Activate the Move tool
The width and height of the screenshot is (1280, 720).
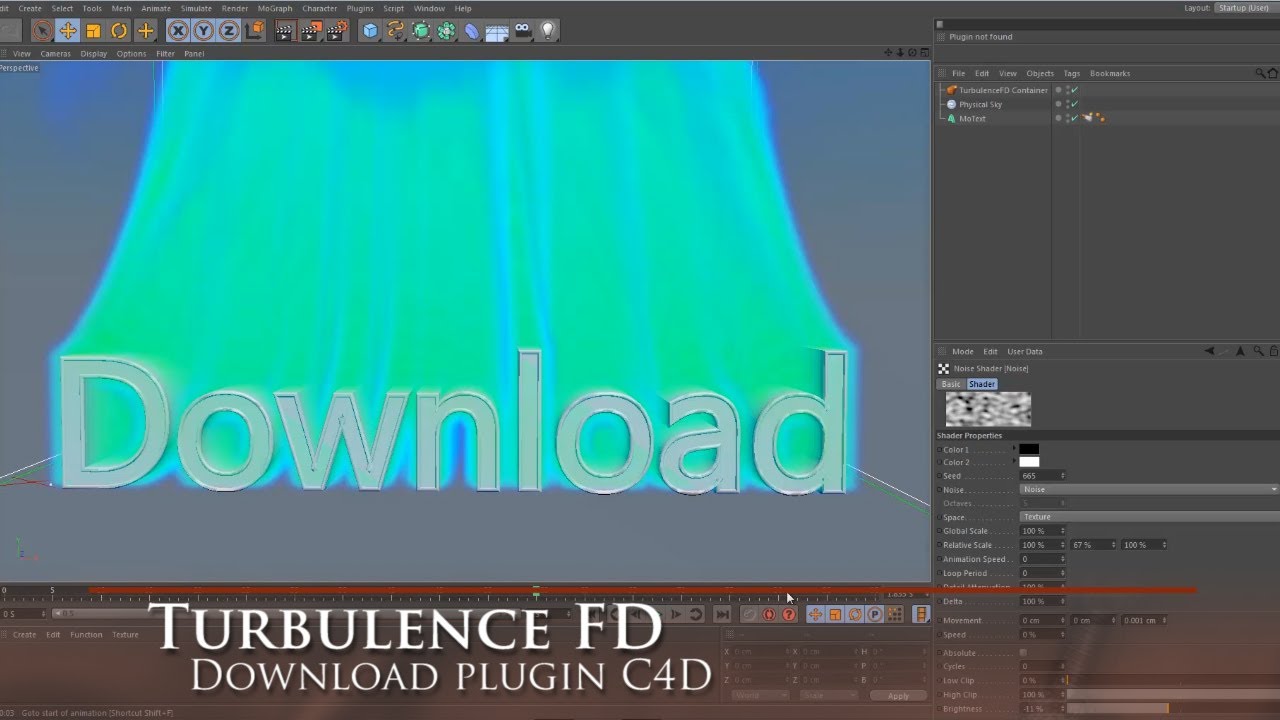point(68,31)
